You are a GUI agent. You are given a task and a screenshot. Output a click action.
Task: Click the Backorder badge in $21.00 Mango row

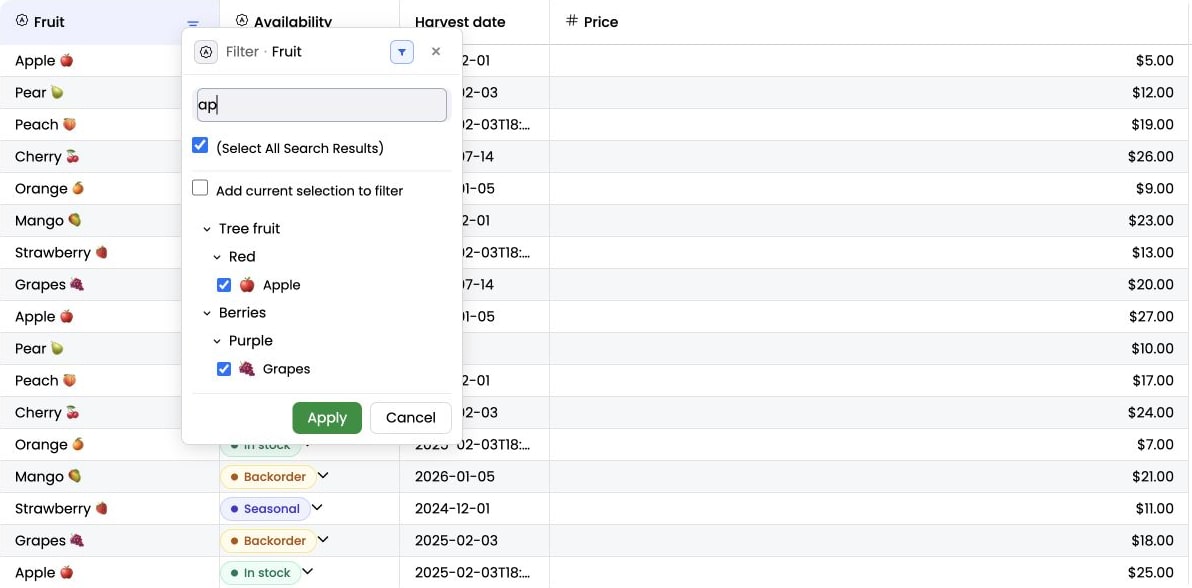tap(268, 476)
